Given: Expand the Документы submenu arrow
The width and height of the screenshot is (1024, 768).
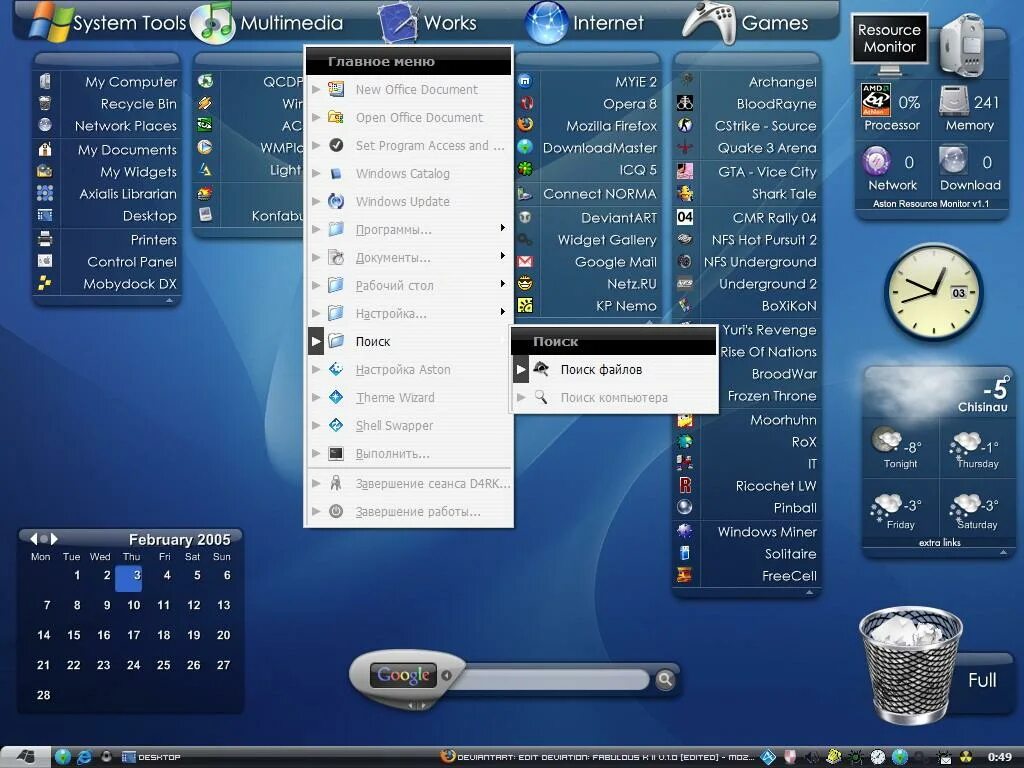Looking at the screenshot, I should [502, 255].
